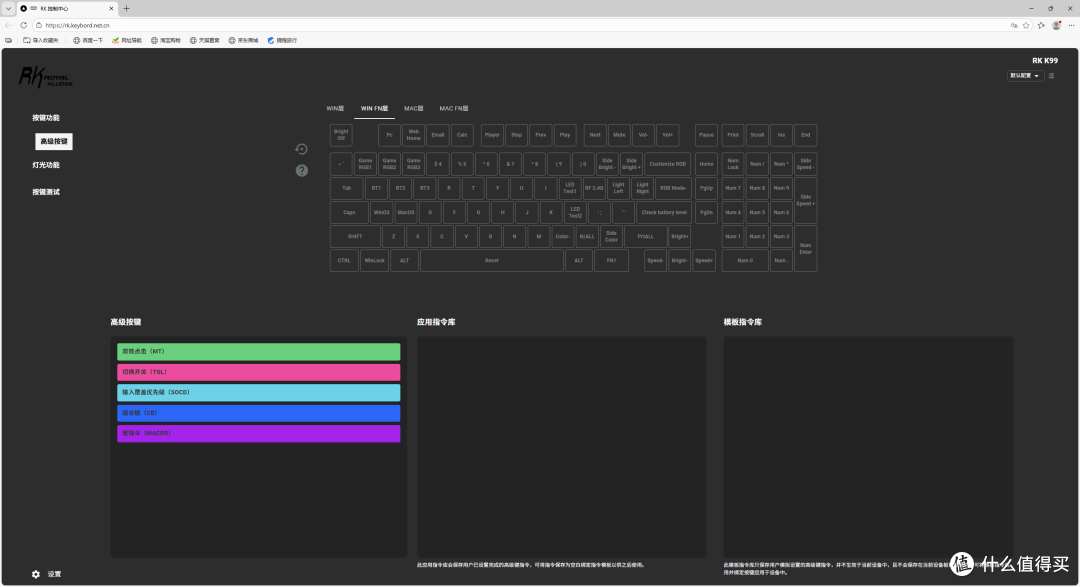Click the Mute key

point(619,135)
